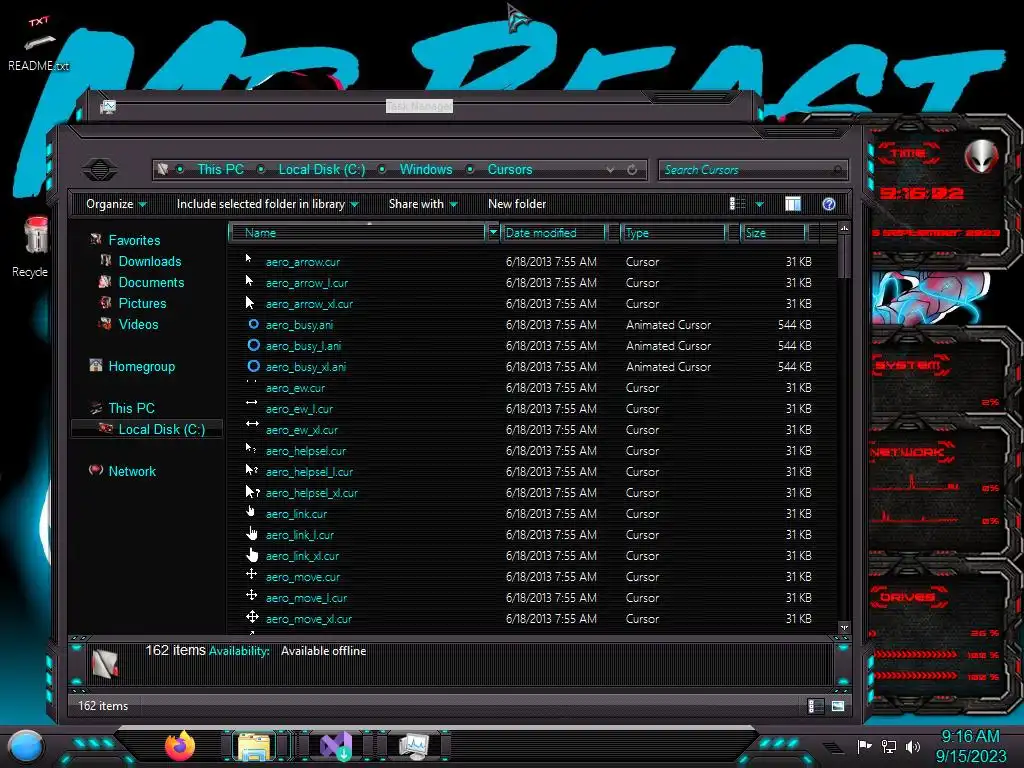Select the aero_move_l.cur file
This screenshot has height=768, width=1024.
click(306, 598)
